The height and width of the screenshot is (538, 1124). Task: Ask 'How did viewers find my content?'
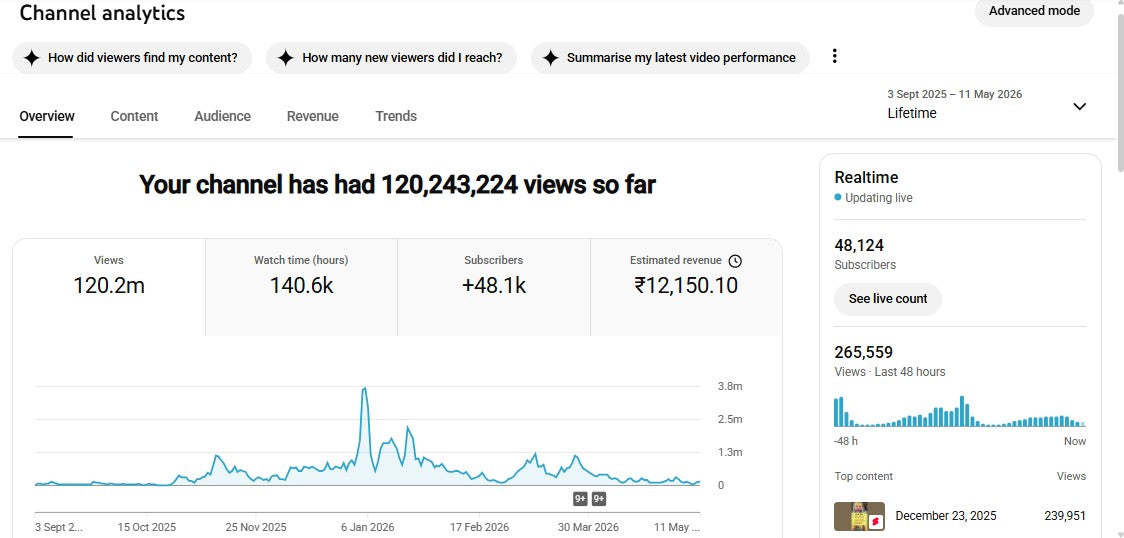(132, 58)
